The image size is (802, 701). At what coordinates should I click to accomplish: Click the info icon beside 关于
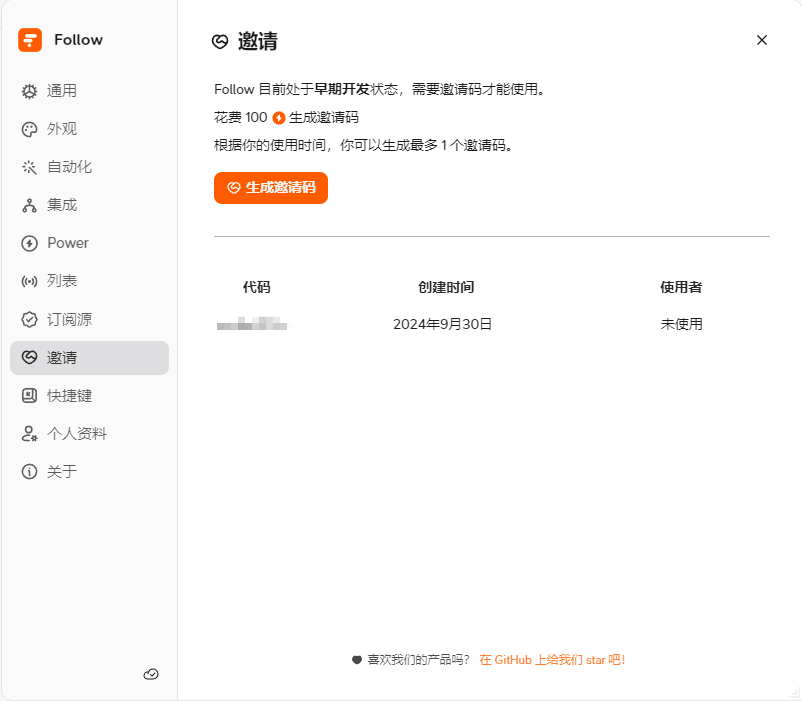click(29, 471)
